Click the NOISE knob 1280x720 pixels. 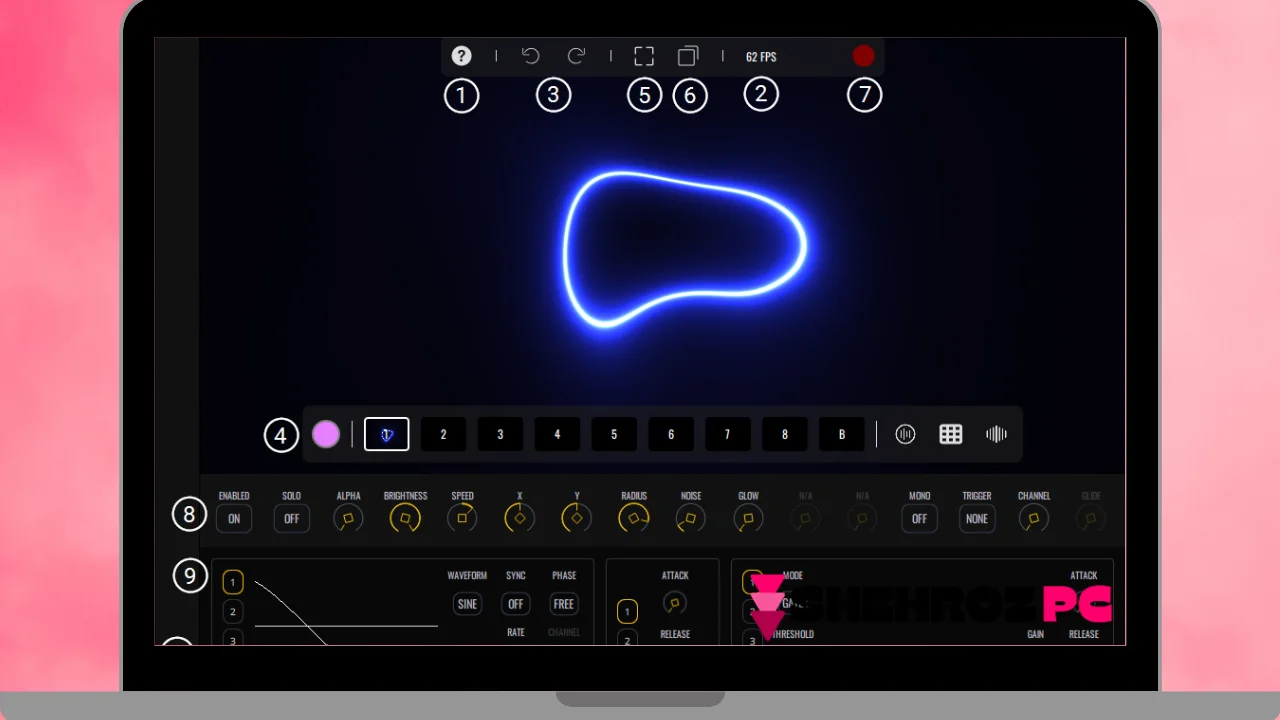click(691, 518)
